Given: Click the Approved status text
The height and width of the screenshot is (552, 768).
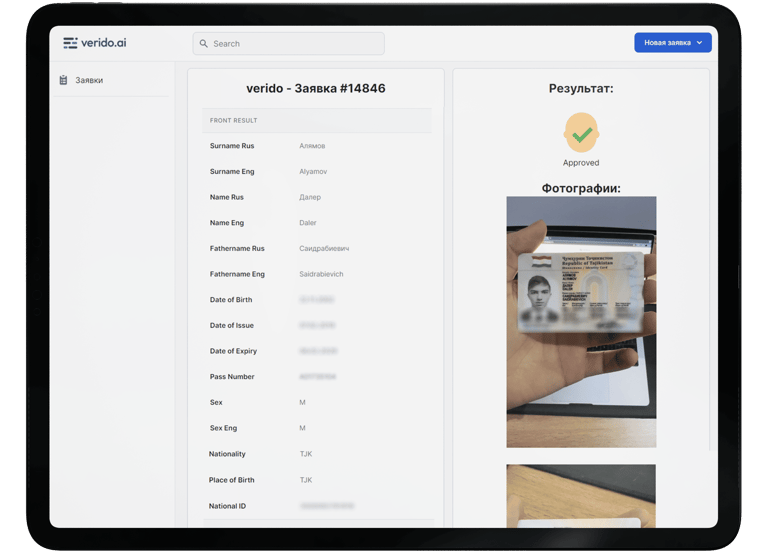Looking at the screenshot, I should pyautogui.click(x=581, y=163).
